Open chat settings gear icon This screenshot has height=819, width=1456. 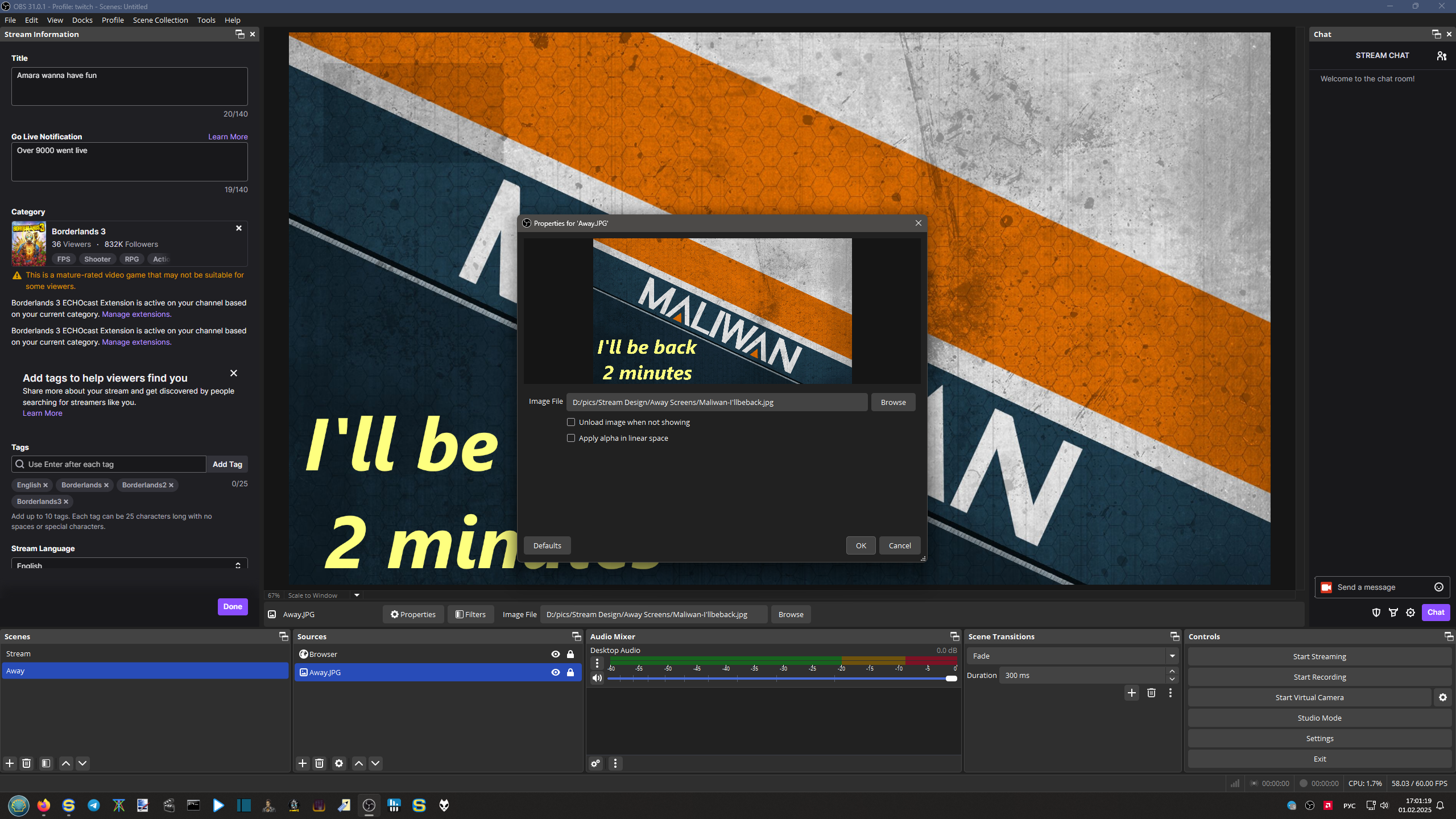click(1410, 613)
